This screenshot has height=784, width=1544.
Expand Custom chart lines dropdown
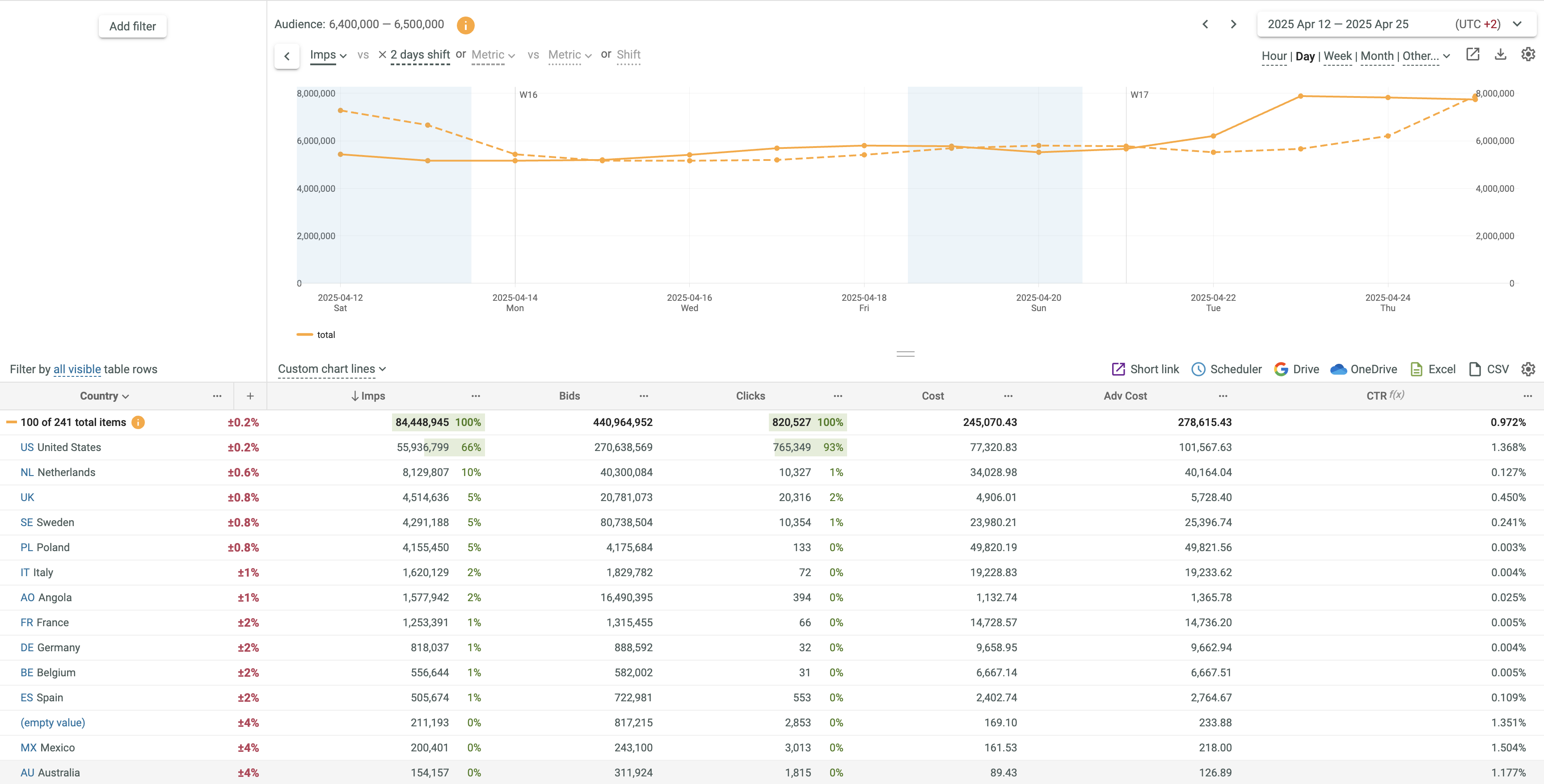coord(331,369)
